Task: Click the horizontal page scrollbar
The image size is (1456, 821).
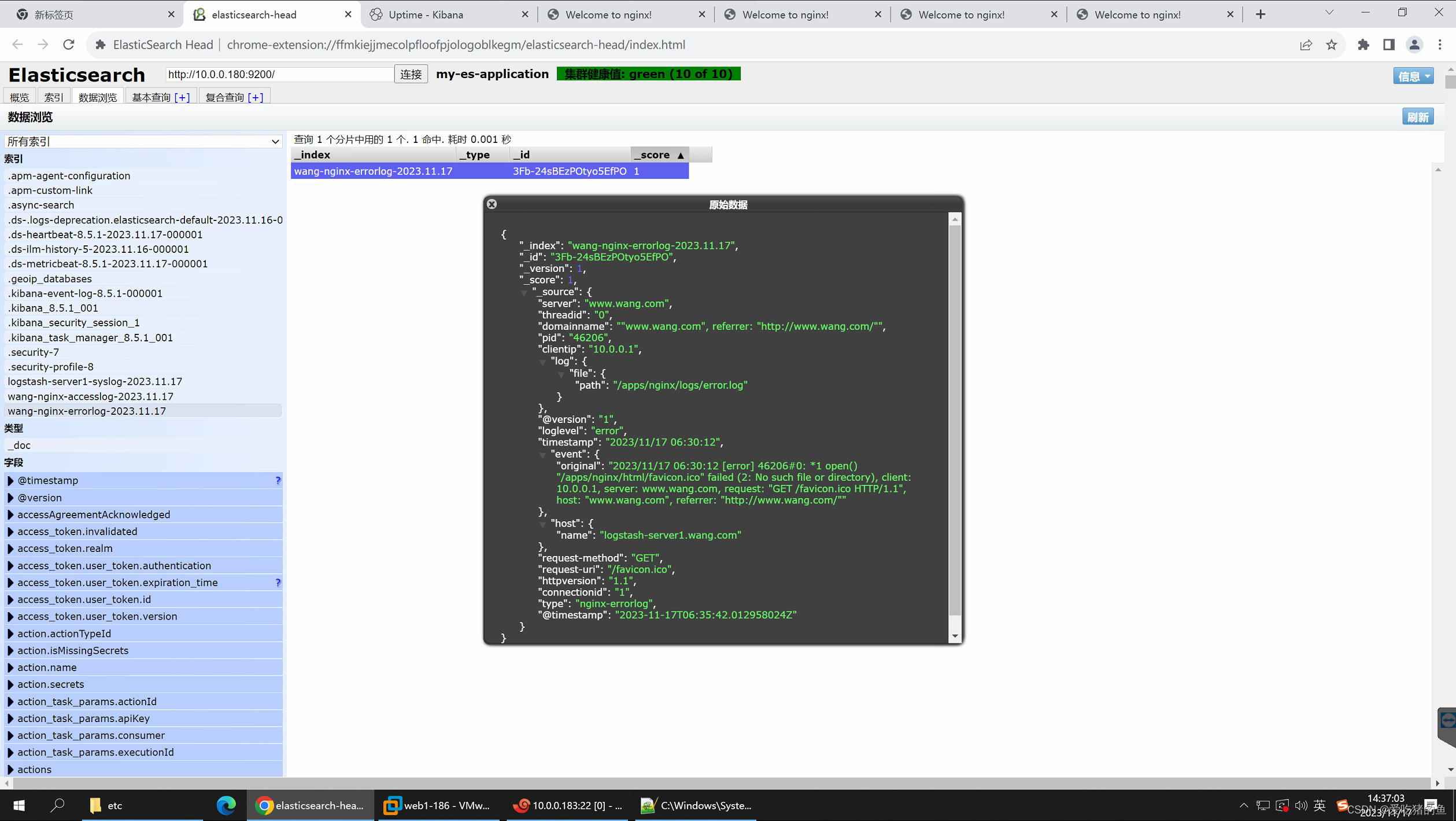Action: (720, 783)
